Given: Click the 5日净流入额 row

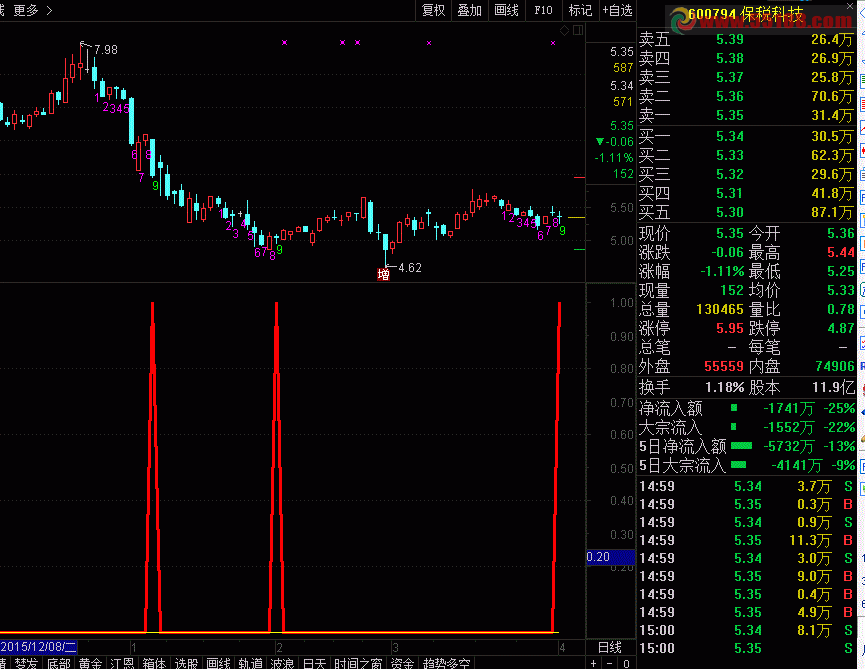Looking at the screenshot, I should pos(746,446).
